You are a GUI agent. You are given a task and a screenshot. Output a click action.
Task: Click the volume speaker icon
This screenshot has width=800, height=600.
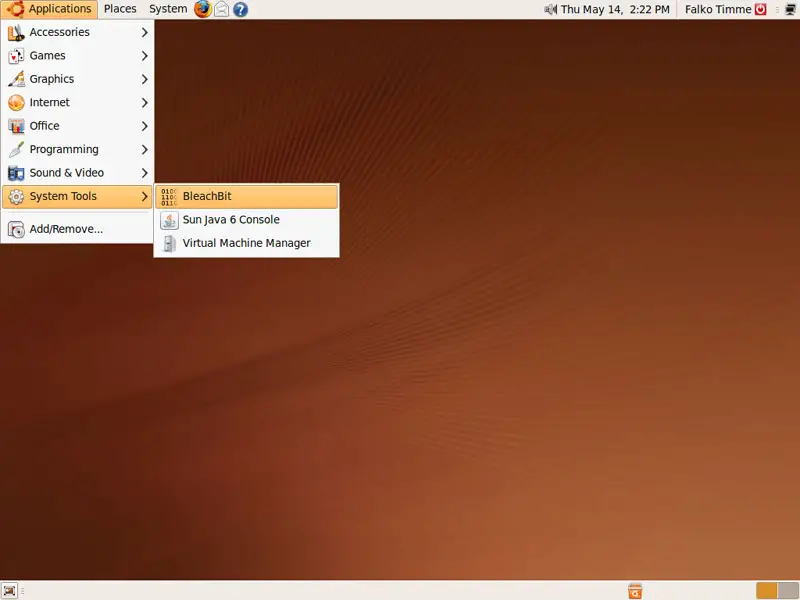pos(551,9)
